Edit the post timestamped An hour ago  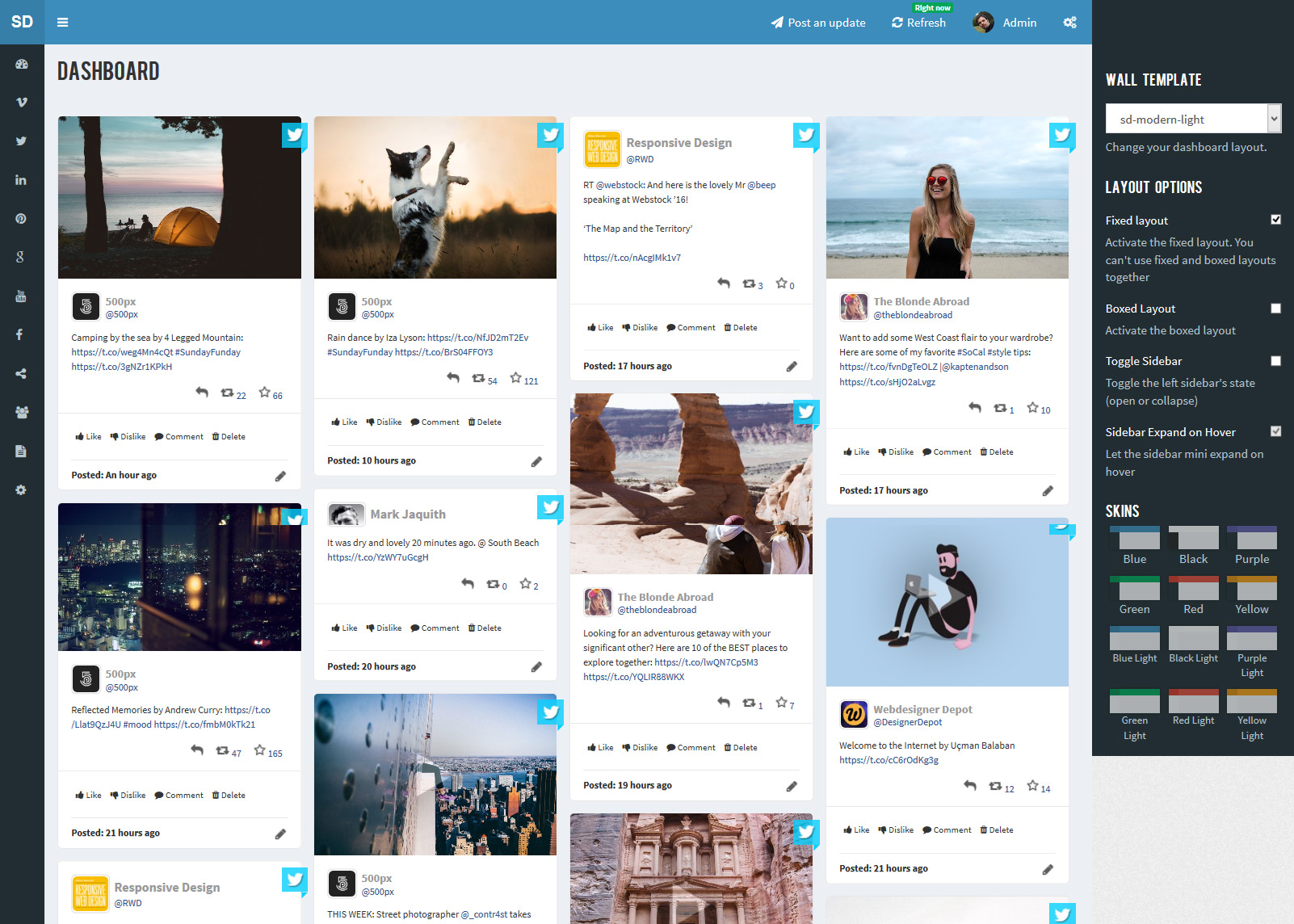[280, 476]
